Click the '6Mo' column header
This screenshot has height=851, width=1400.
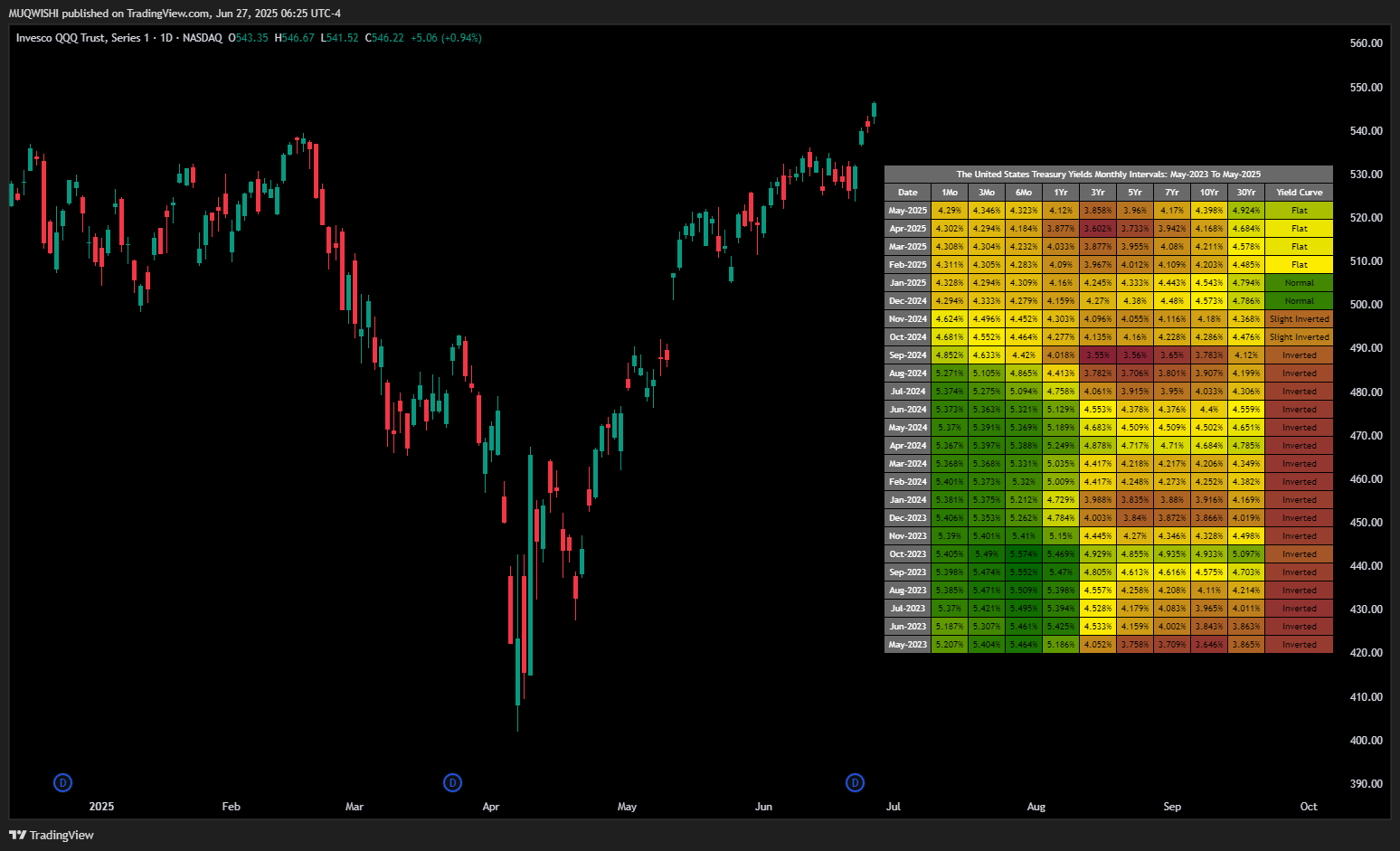tap(1024, 193)
